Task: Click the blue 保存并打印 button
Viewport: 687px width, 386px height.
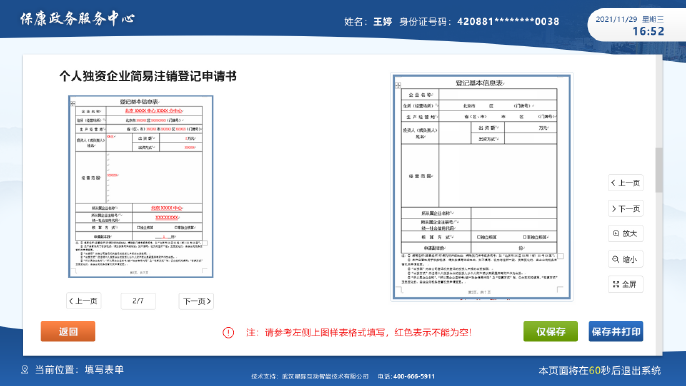Action: [616, 331]
